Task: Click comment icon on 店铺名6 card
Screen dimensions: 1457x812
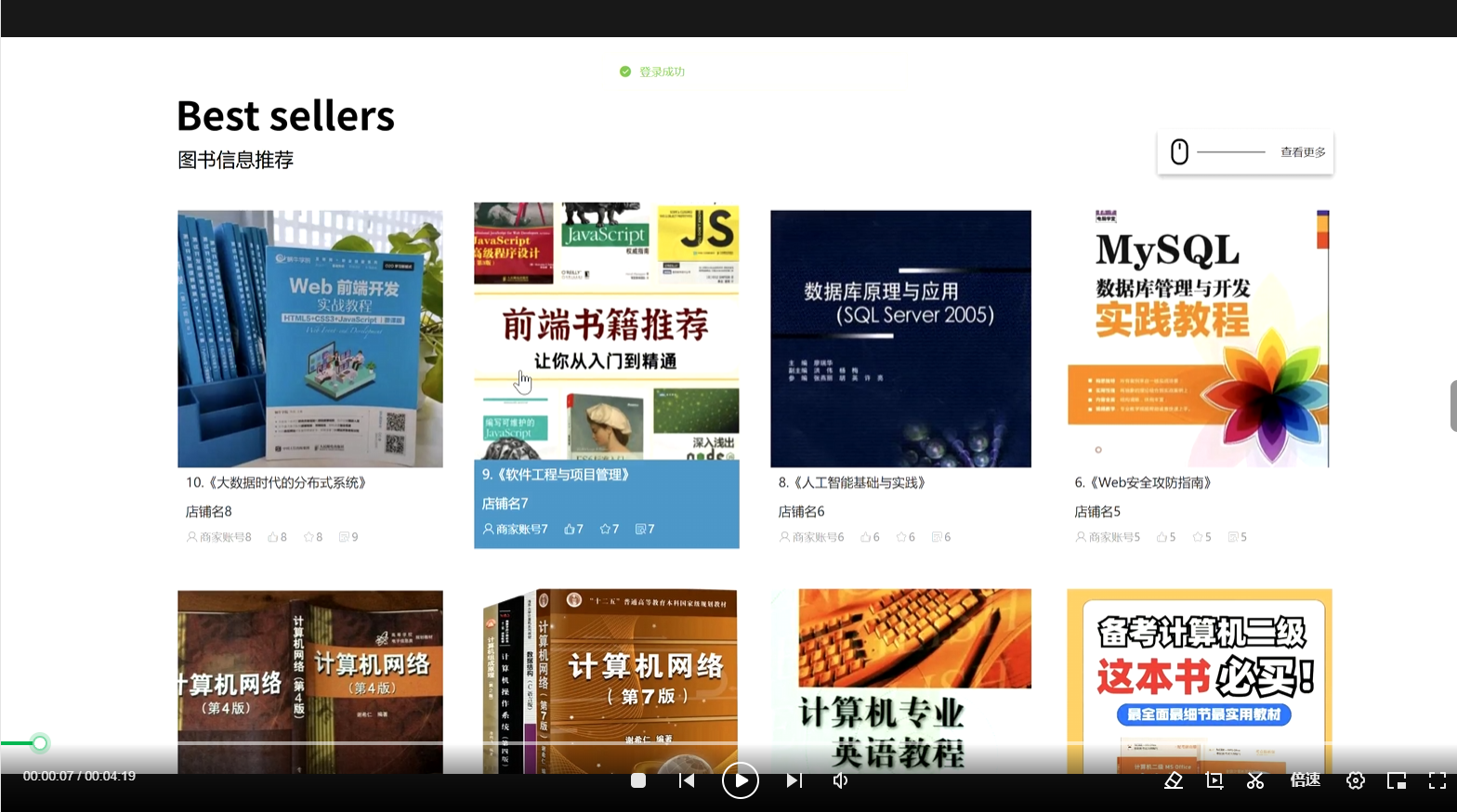Action: pos(937,537)
